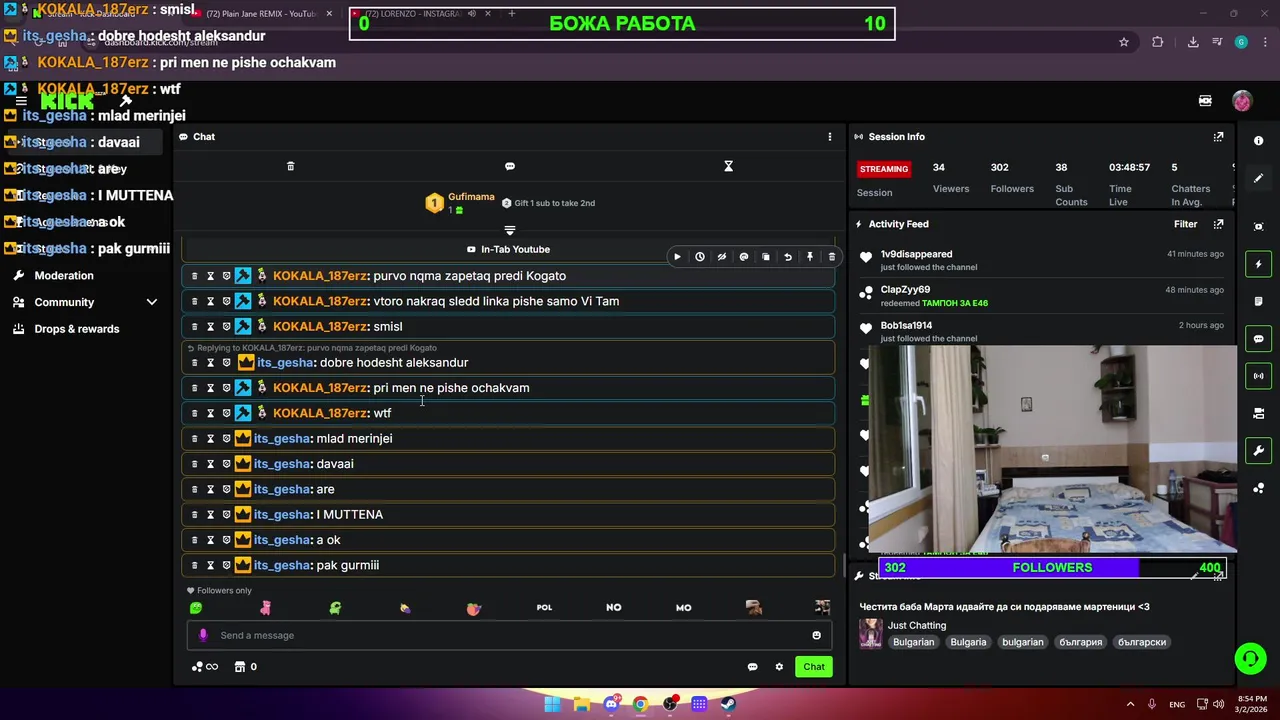Click the Gufimama top gifter entry
1280x720 pixels.
460,203
